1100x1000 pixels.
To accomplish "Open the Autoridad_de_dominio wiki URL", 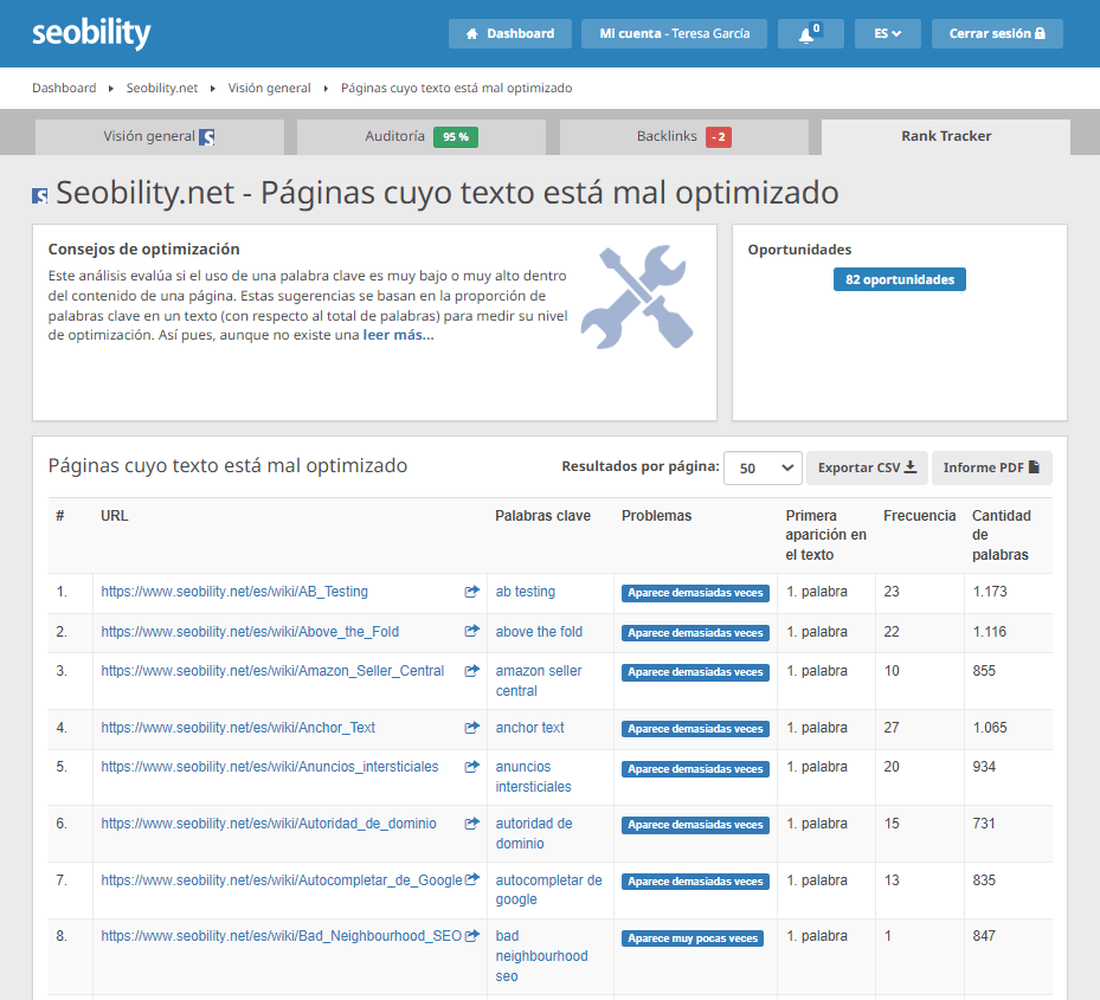I will [269, 823].
